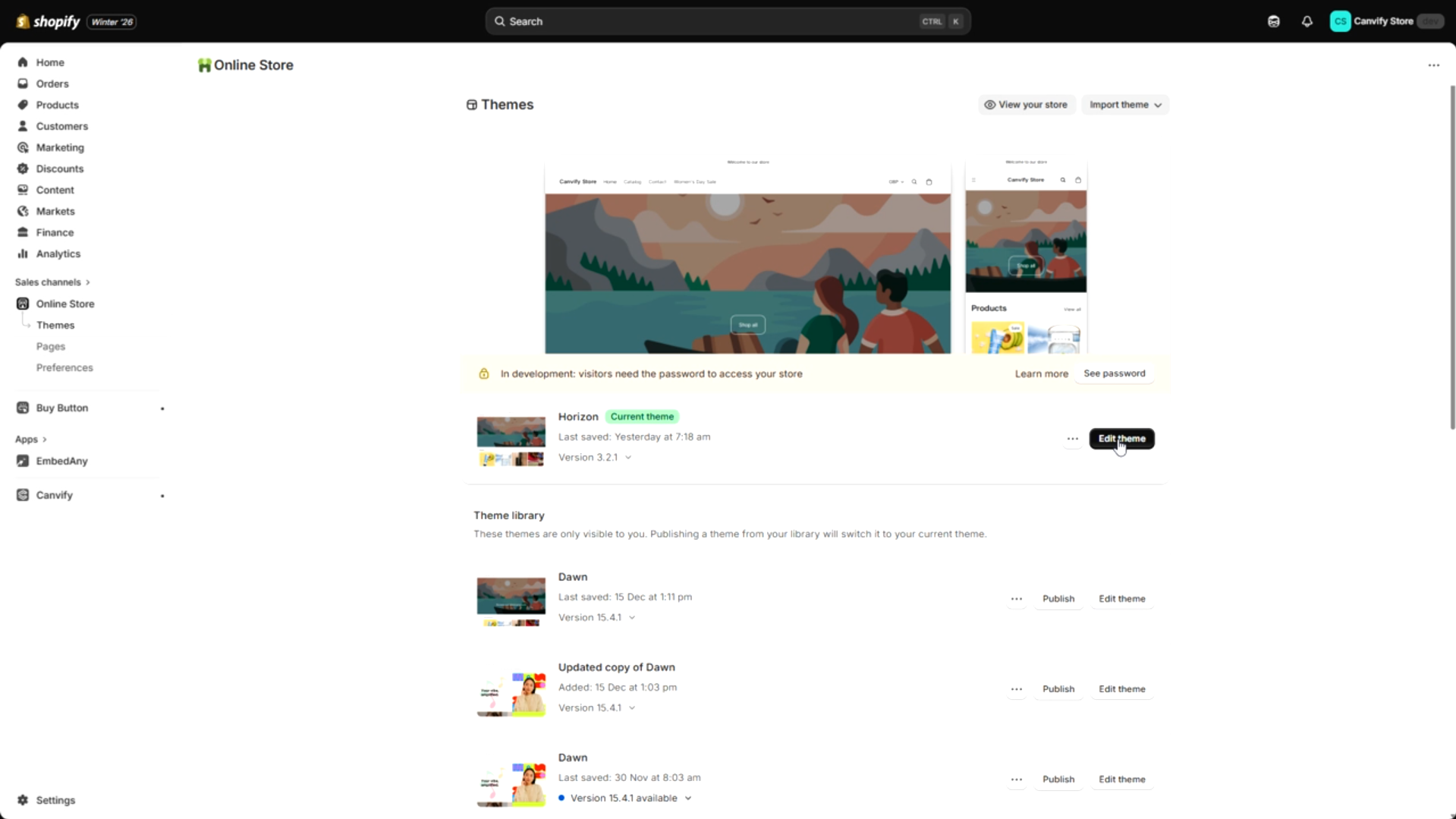1456x819 pixels.
Task: Open the Import theme dropdown
Action: (1124, 105)
